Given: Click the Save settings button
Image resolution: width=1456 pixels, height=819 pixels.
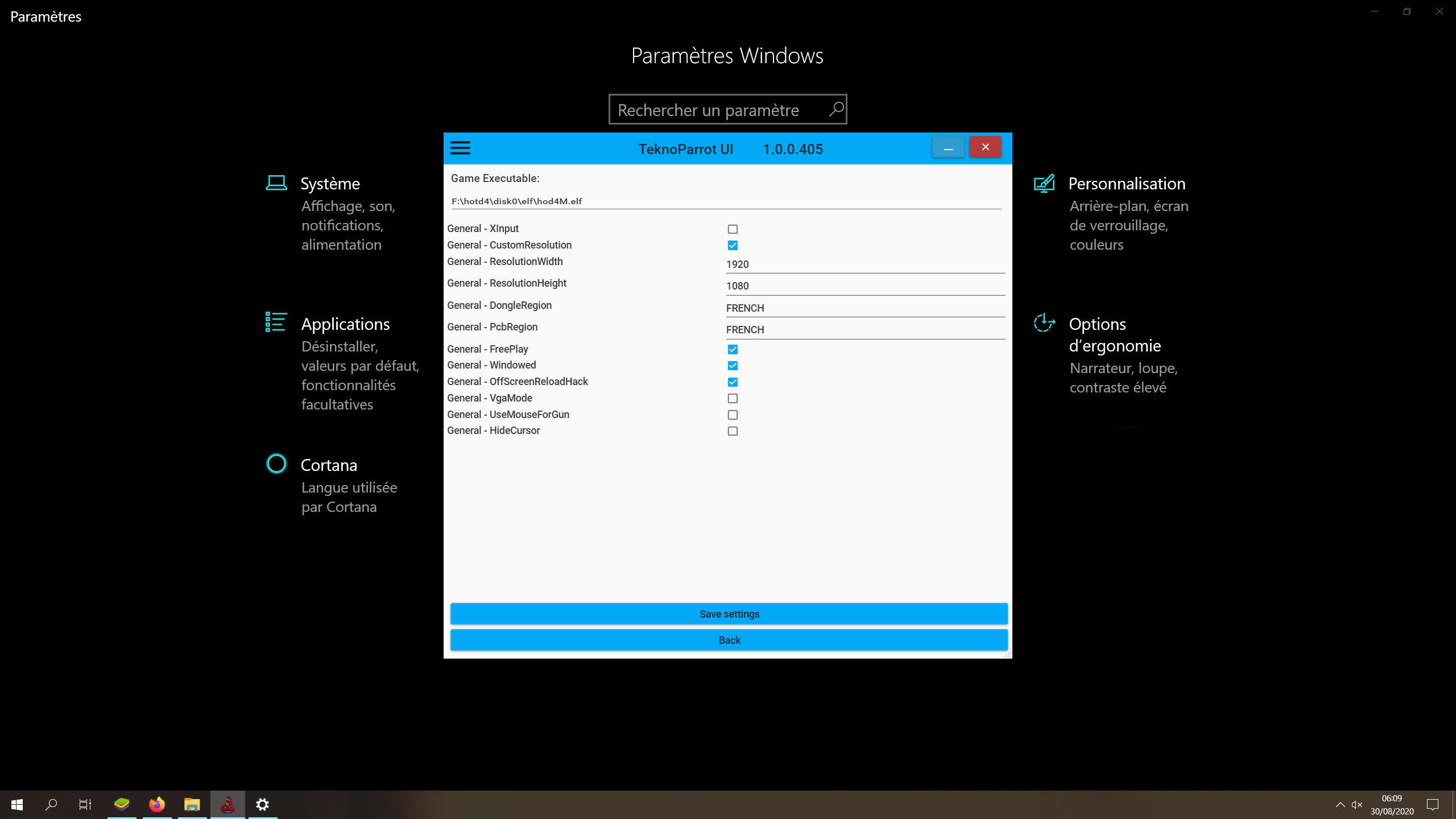Looking at the screenshot, I should [729, 614].
